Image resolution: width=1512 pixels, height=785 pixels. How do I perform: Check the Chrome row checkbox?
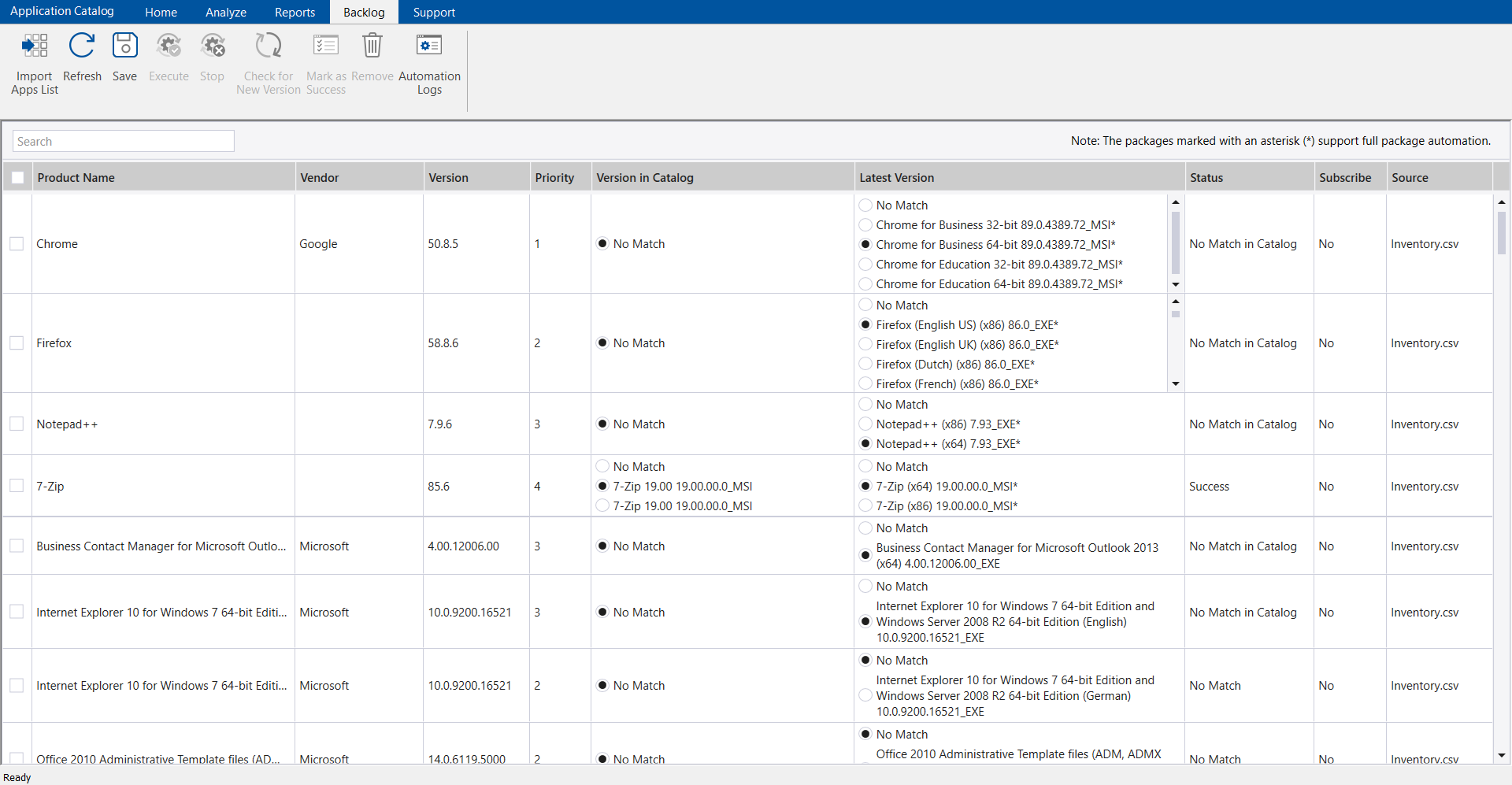tap(17, 244)
